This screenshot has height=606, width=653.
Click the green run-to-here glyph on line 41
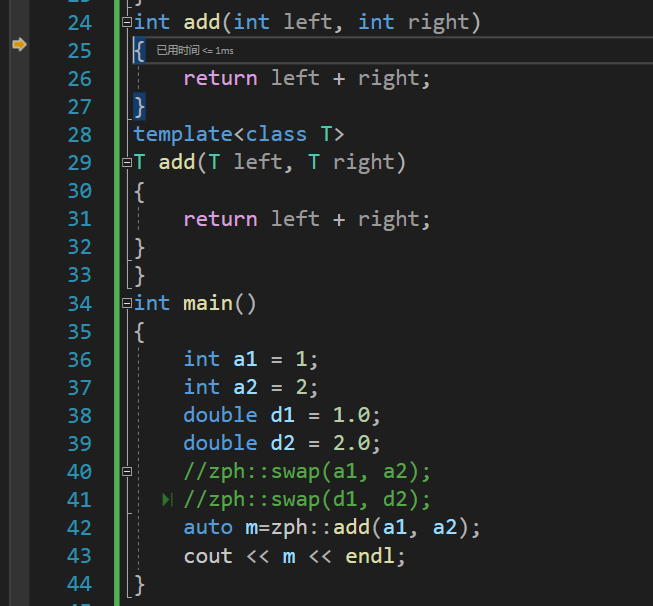coord(167,499)
